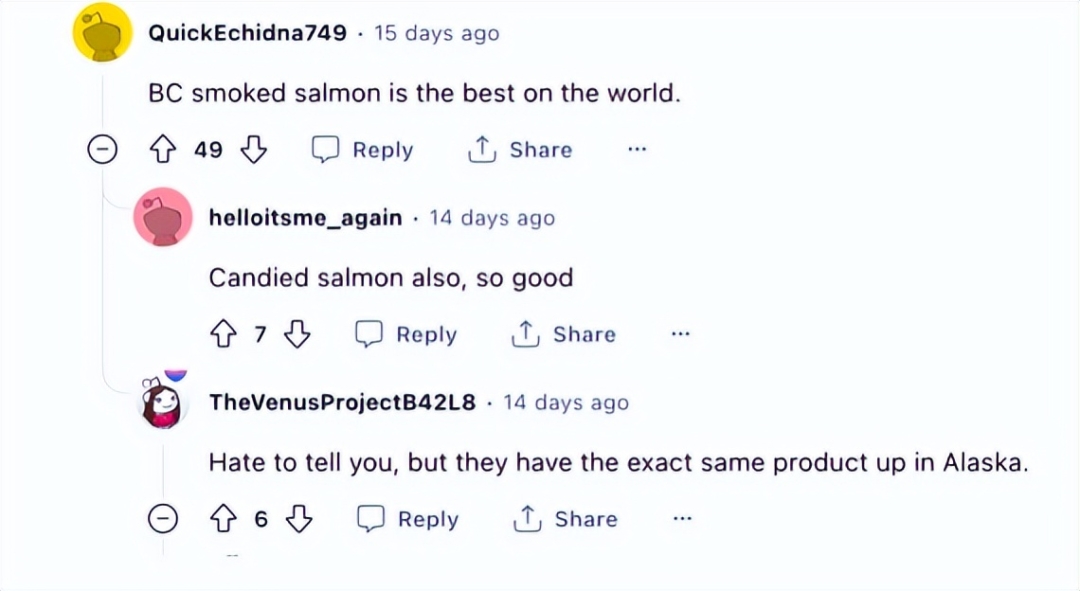Open more options for the Alaska comment
Viewport: 1080px width, 591px height.
pos(682,519)
